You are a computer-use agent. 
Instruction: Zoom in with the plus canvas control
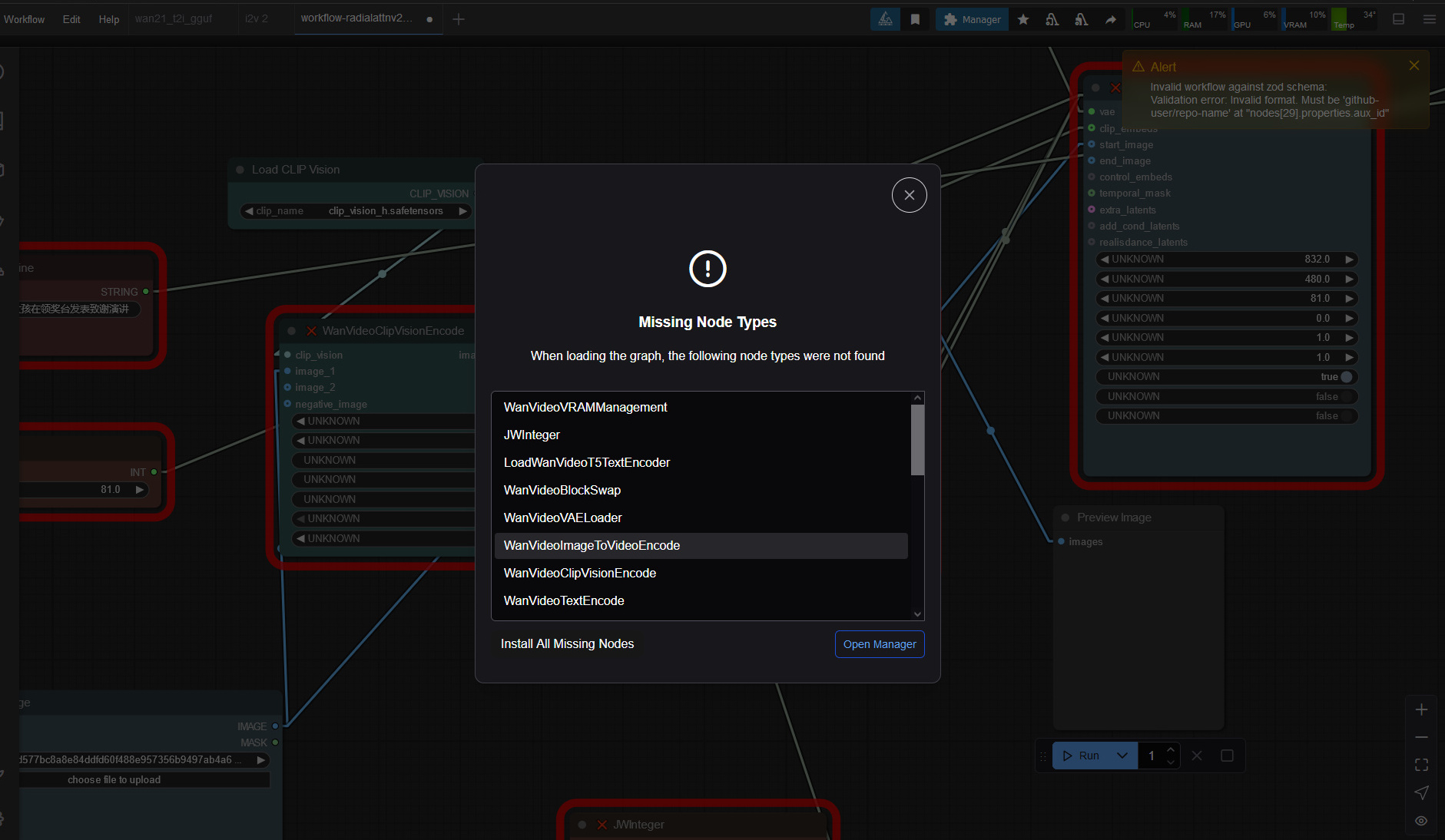click(1422, 709)
